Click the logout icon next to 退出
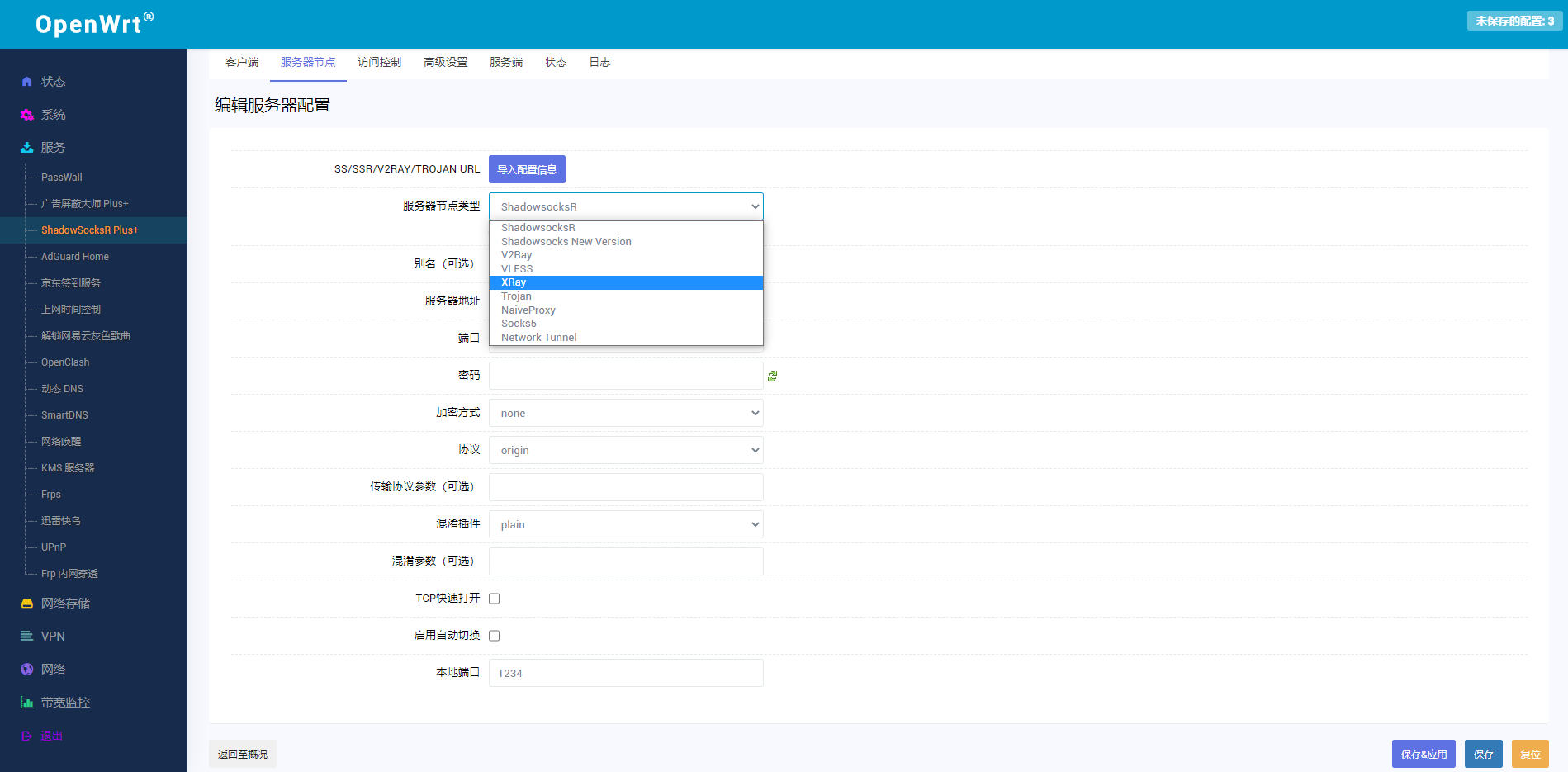Image resolution: width=1568 pixels, height=772 pixels. click(26, 736)
